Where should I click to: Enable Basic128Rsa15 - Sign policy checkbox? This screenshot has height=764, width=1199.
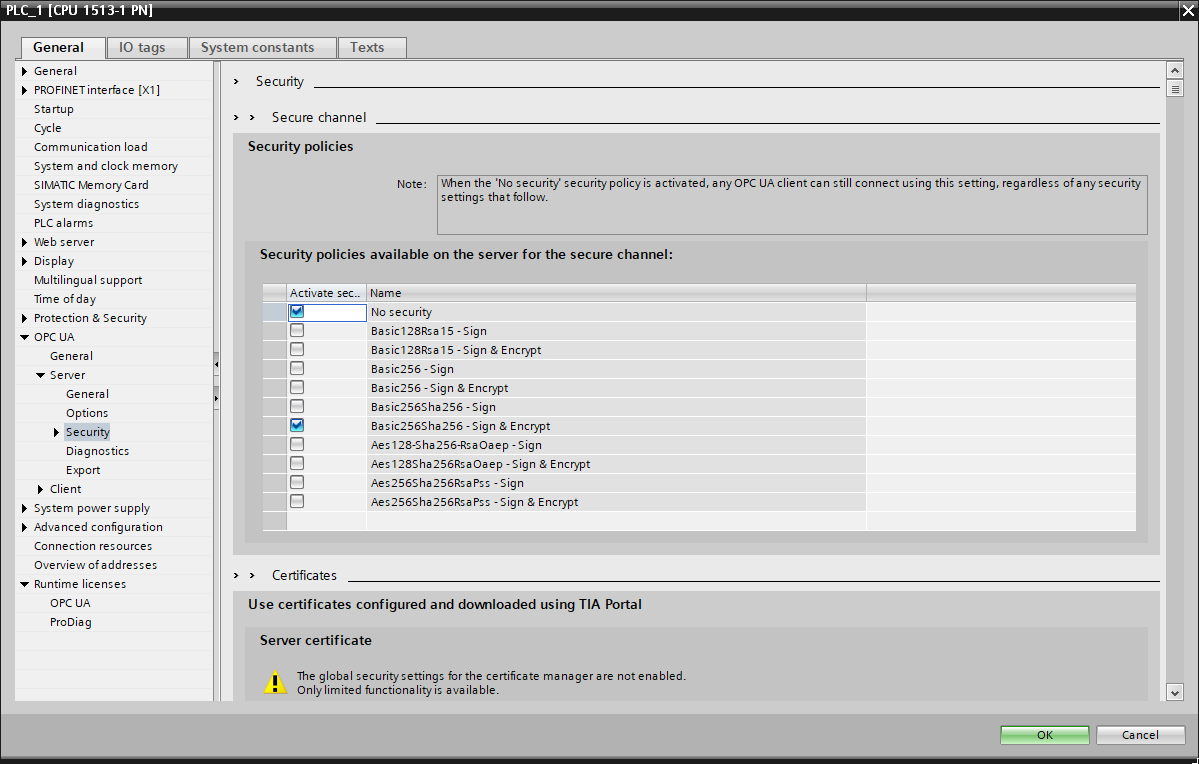tap(297, 330)
